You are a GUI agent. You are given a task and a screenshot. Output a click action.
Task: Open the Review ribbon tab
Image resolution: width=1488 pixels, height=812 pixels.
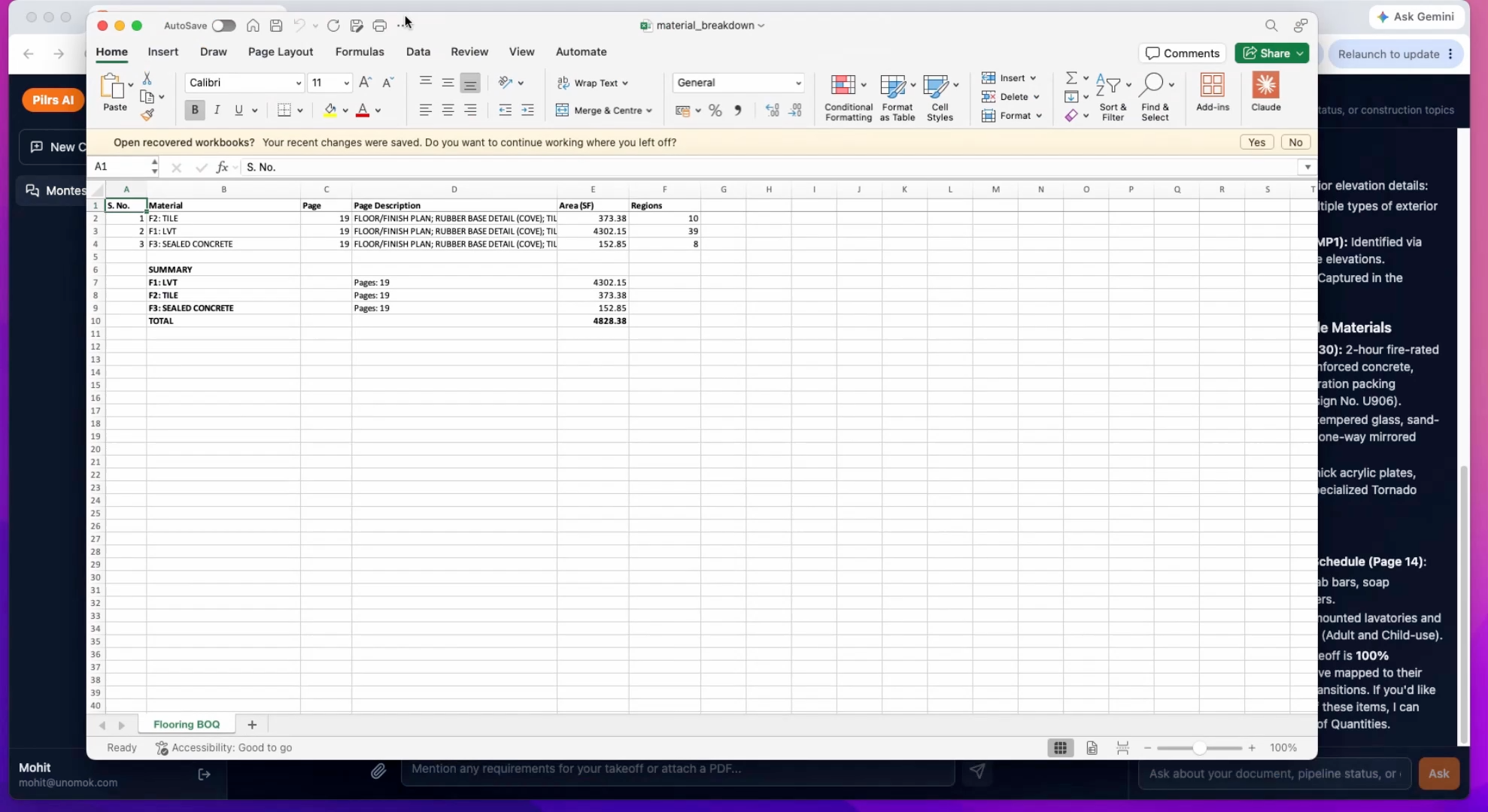469,52
